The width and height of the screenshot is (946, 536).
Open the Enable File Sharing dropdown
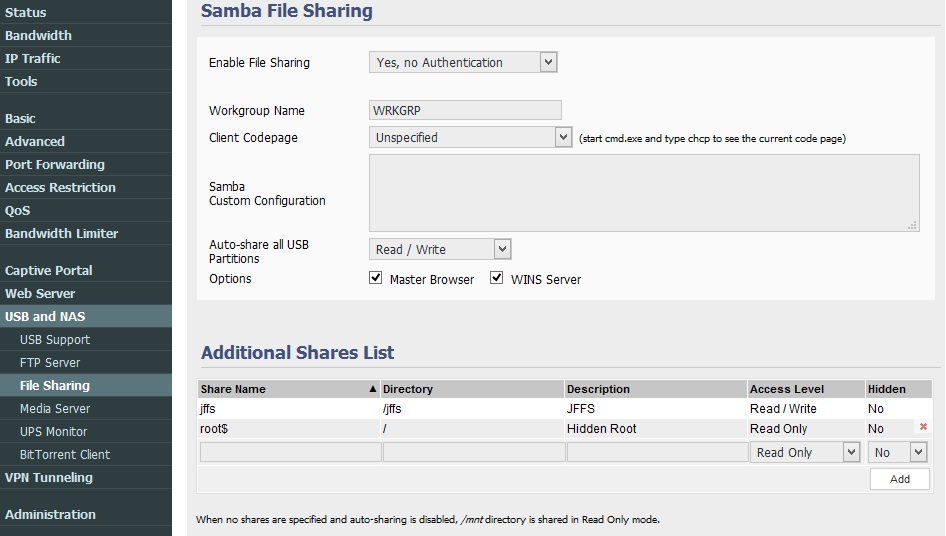point(463,62)
